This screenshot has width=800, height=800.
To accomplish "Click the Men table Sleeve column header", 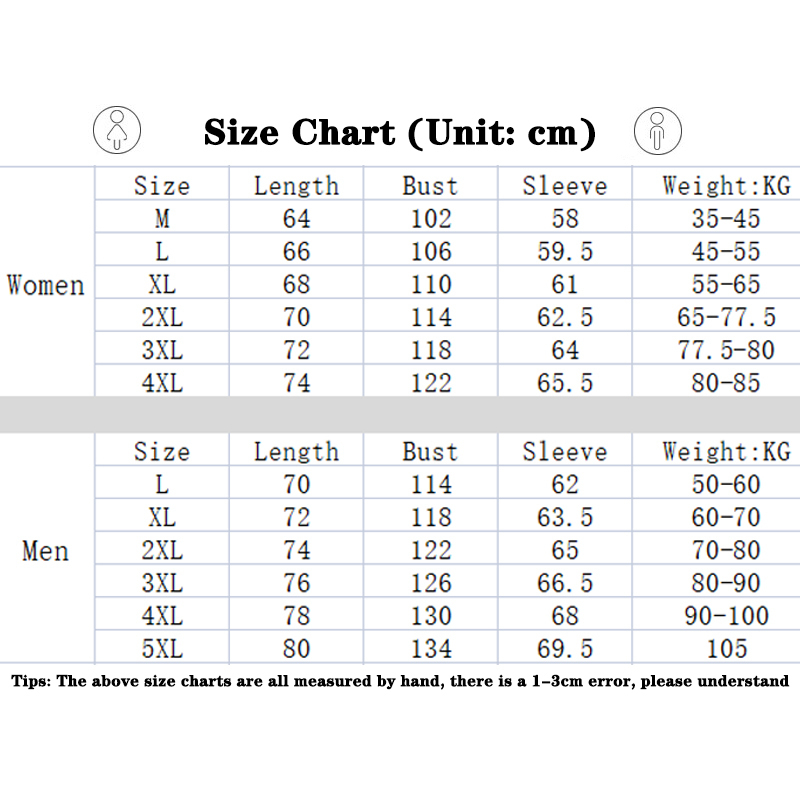I will (564, 452).
